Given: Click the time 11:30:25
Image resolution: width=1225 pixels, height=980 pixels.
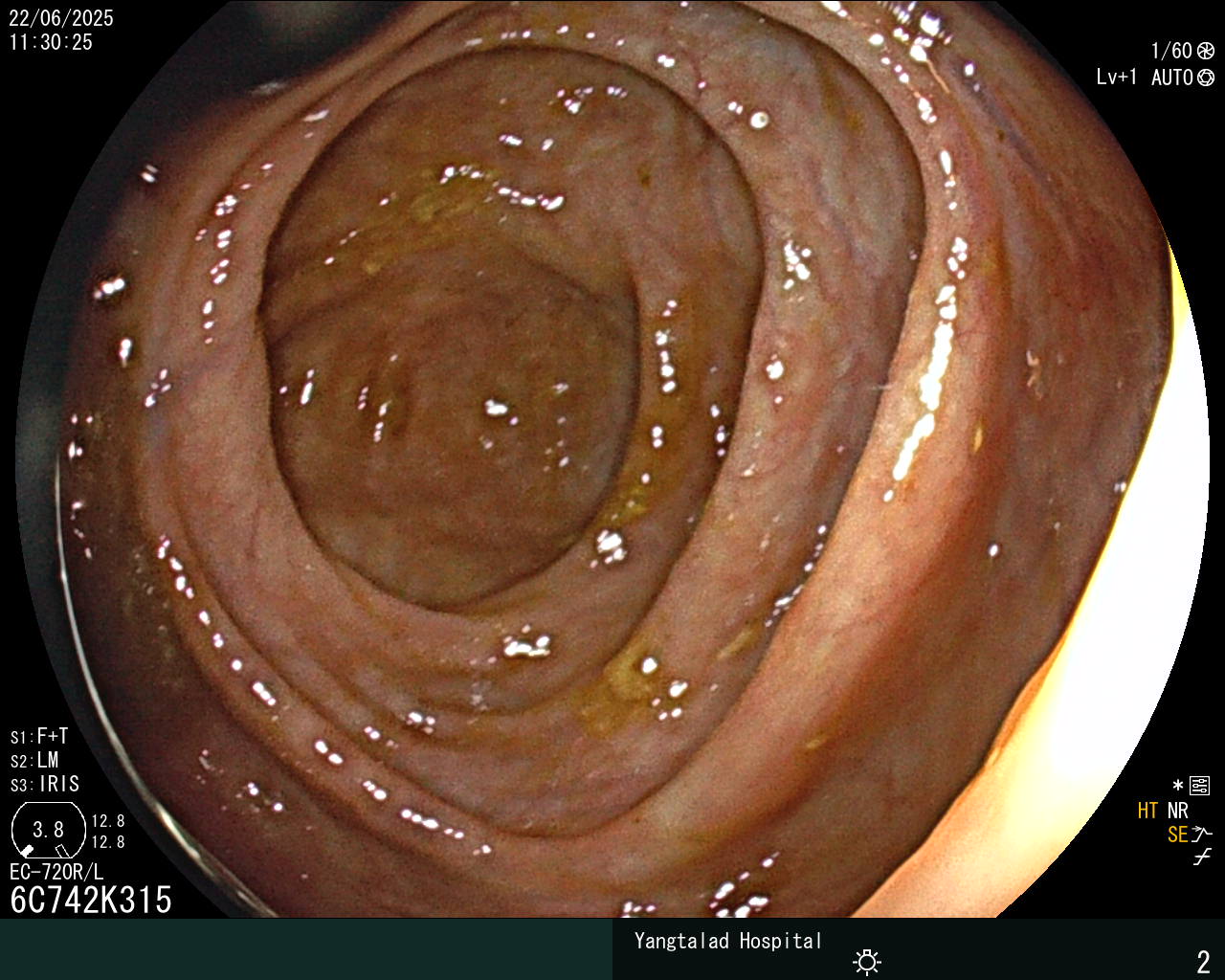Looking at the screenshot, I should click(x=51, y=42).
